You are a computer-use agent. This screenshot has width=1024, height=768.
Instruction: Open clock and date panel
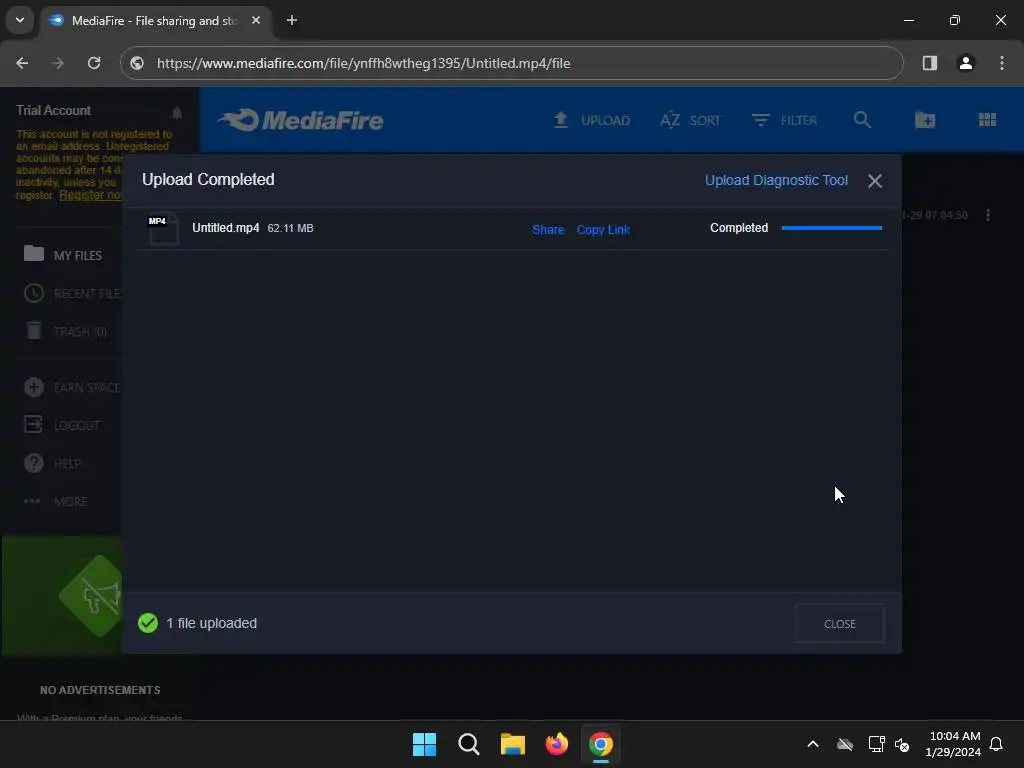(953, 744)
